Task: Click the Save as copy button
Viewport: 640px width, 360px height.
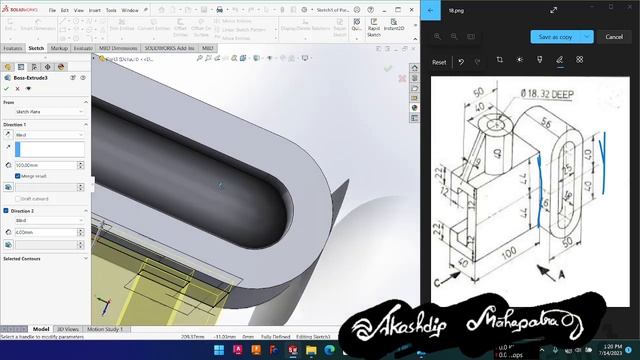Action: pyautogui.click(x=556, y=37)
